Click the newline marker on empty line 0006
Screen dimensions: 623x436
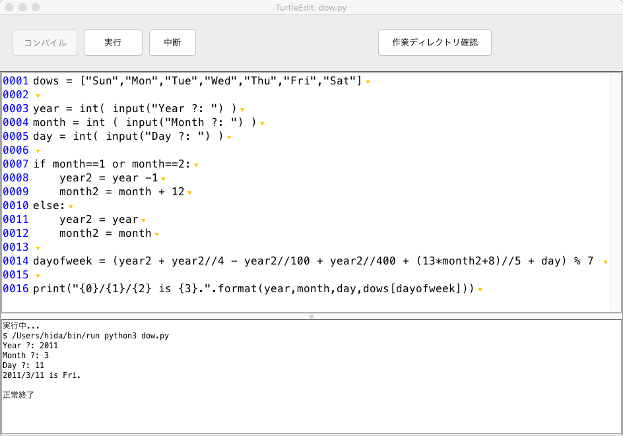[x=37, y=151]
